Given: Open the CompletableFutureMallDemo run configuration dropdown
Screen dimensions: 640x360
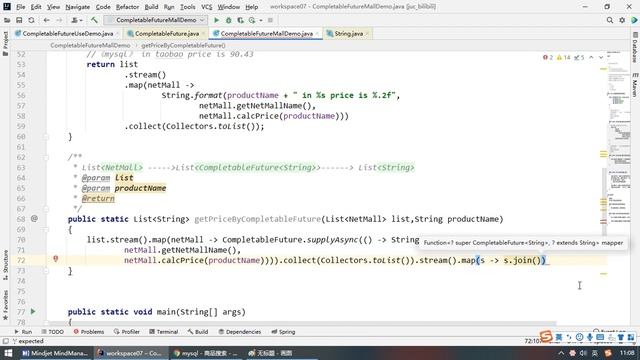Looking at the screenshot, I should click(156, 20).
